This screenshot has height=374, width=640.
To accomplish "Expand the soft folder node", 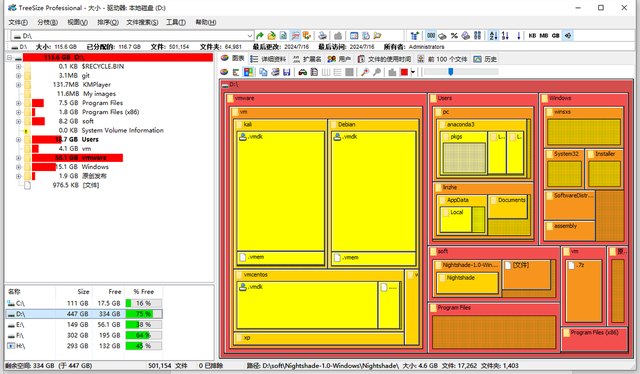I will [18, 121].
